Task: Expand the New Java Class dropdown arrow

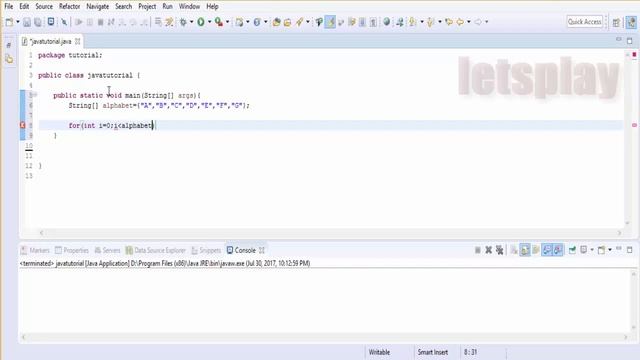Action: (265, 22)
